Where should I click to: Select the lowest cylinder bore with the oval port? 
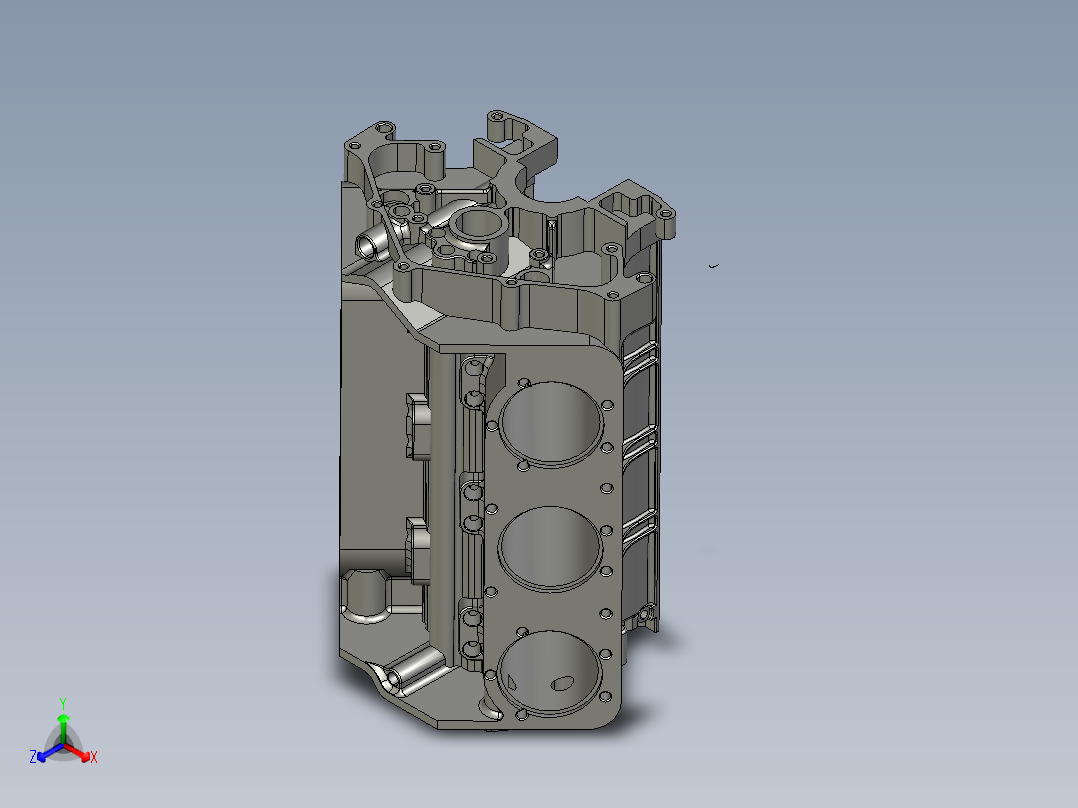tap(549, 673)
